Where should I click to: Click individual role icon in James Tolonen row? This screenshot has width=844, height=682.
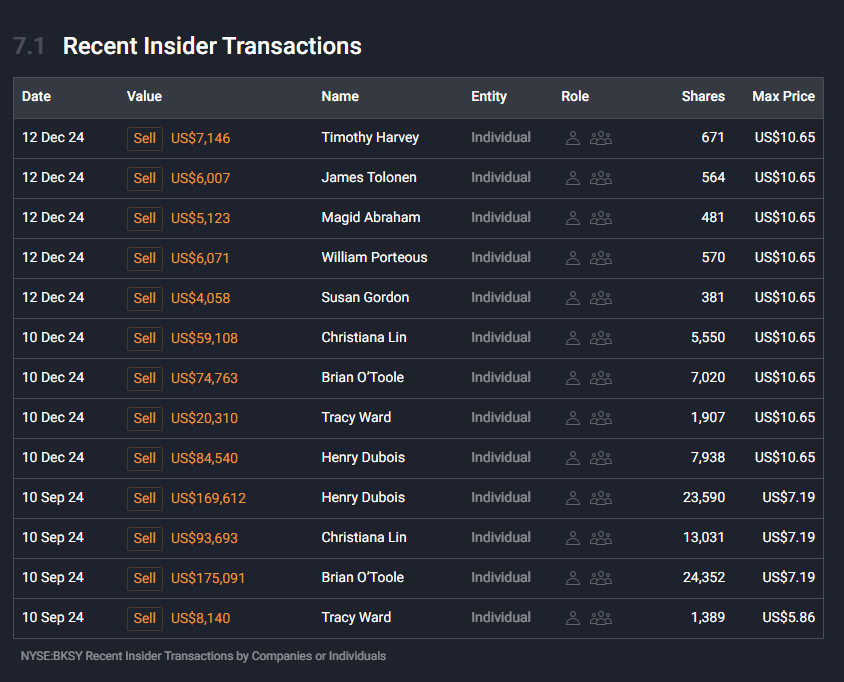[x=573, y=178]
